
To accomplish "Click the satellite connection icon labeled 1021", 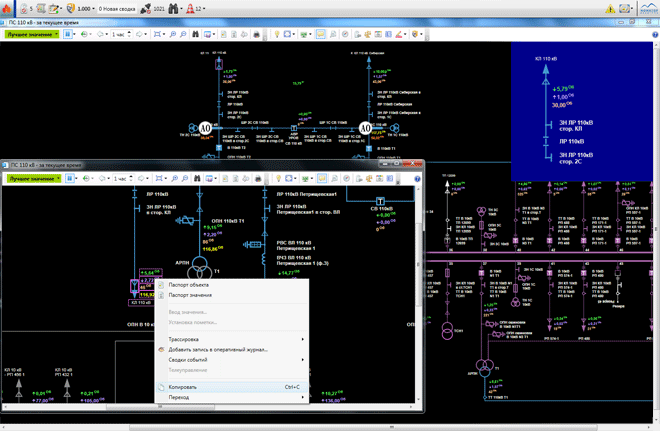I will 146,8.
